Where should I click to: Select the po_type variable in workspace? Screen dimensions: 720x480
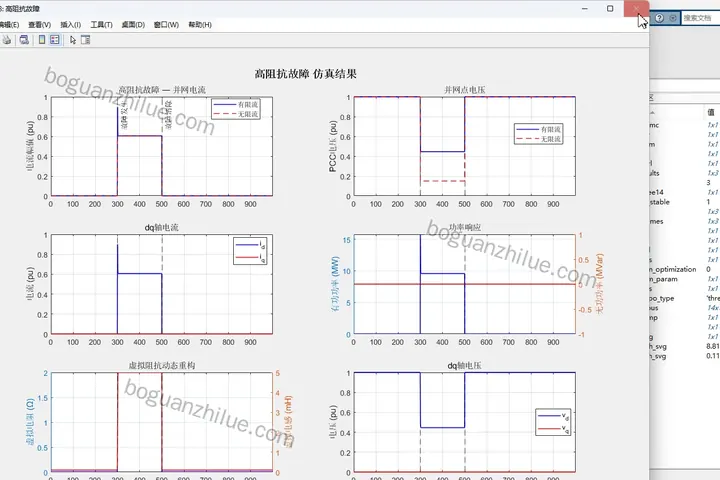pos(684,298)
